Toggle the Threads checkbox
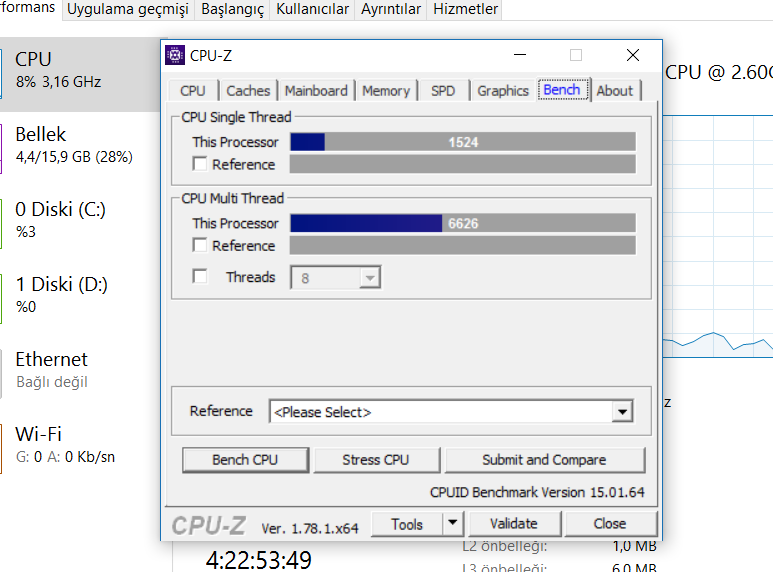The width and height of the screenshot is (773, 572). [x=200, y=276]
